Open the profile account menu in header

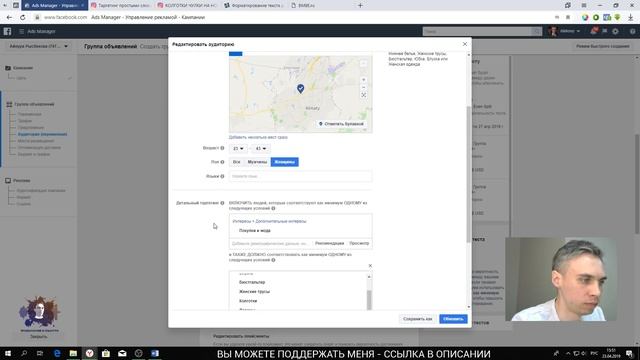(564, 31)
